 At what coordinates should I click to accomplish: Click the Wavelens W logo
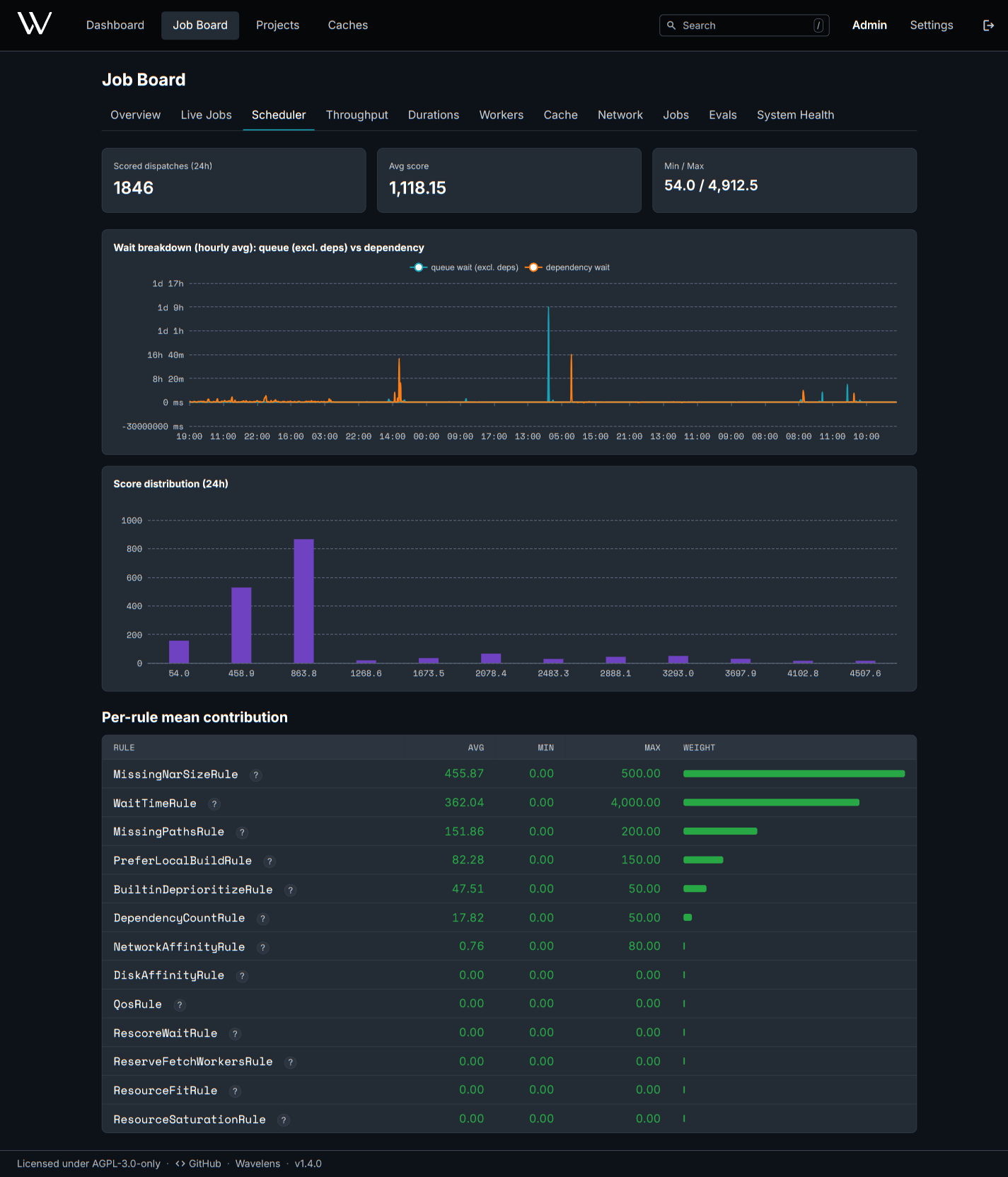pyautogui.click(x=35, y=24)
